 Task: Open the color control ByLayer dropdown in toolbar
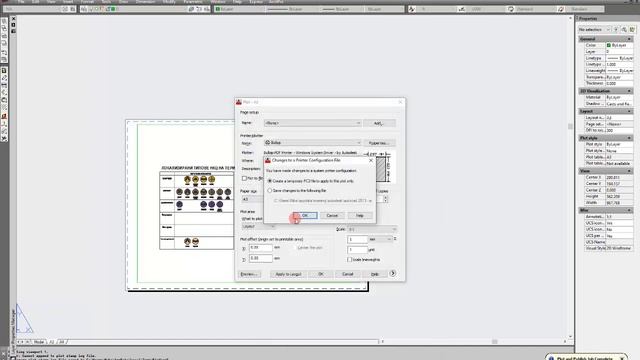pyautogui.click(x=239, y=9)
